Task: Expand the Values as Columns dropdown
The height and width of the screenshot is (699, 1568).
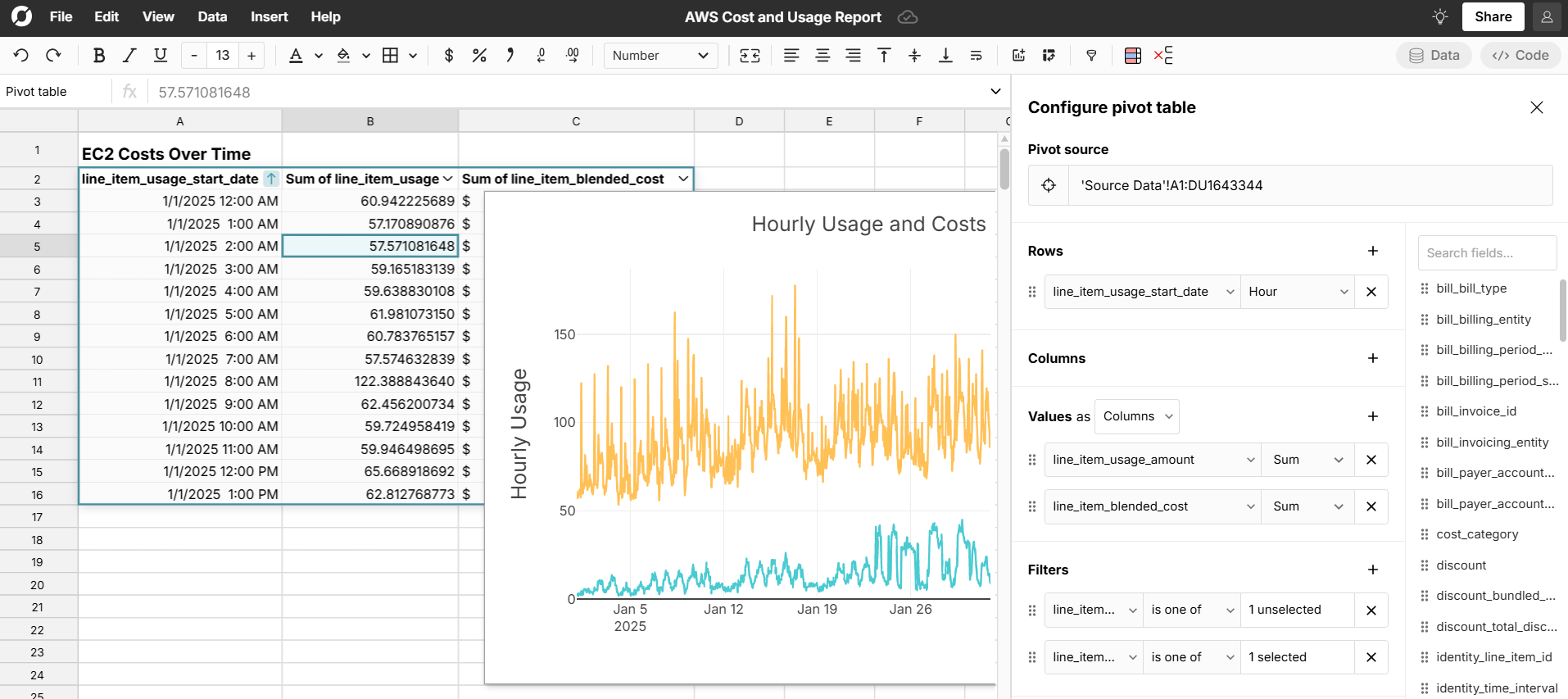Action: 1137,416
